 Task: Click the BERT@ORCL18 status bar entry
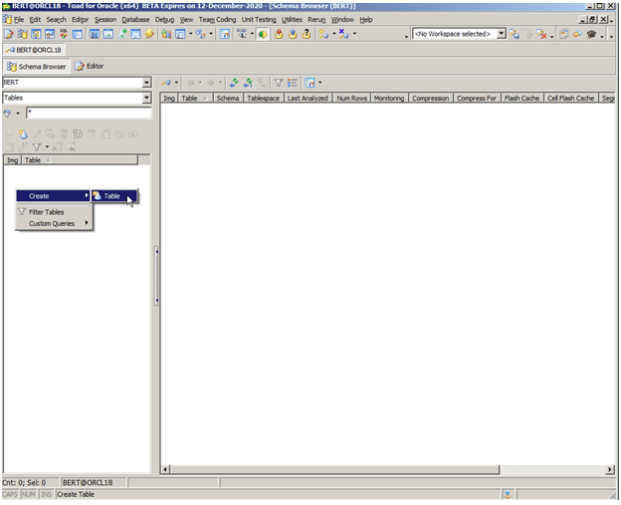point(93,482)
